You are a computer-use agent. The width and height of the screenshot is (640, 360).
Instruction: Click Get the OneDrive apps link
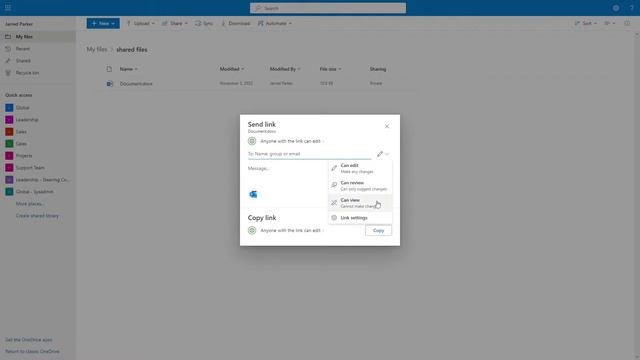(x=29, y=340)
